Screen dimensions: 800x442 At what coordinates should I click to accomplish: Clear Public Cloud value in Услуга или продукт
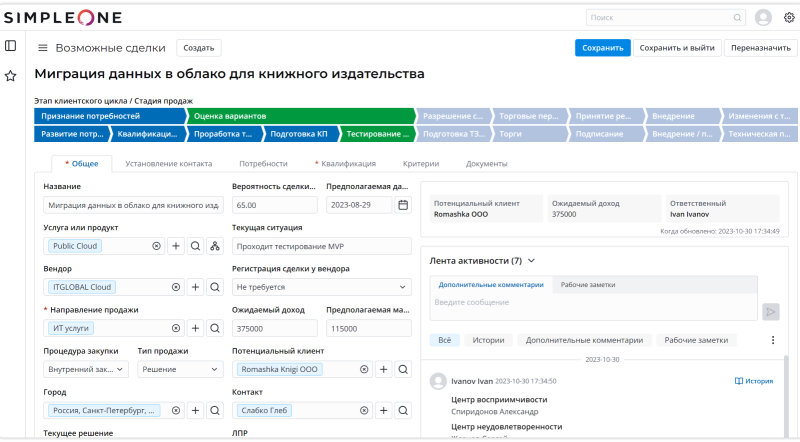point(156,246)
